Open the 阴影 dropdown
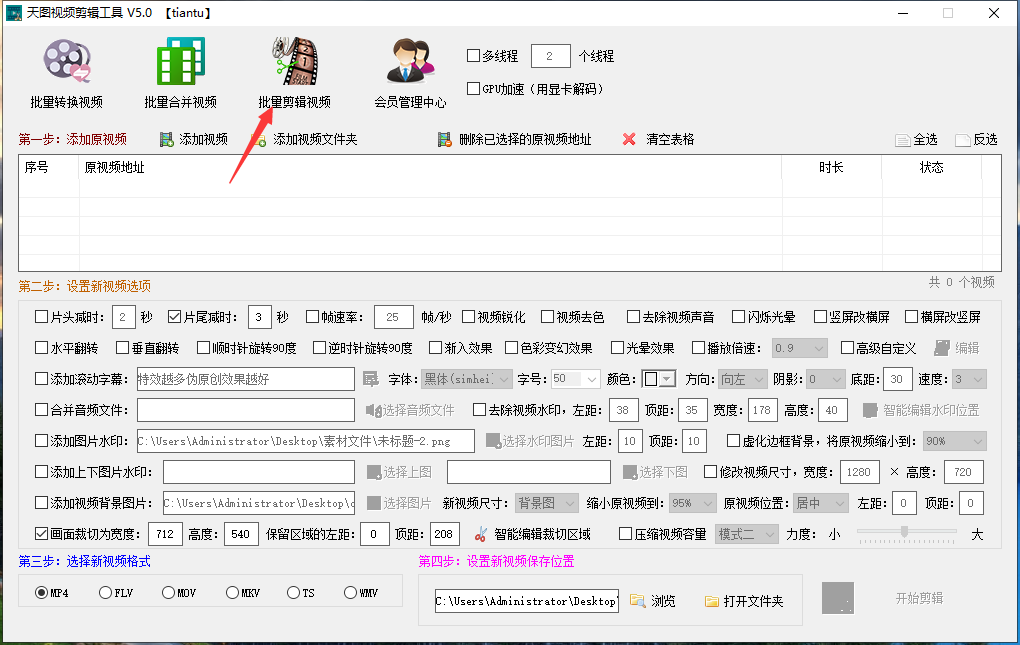1020x645 pixels. pos(825,379)
